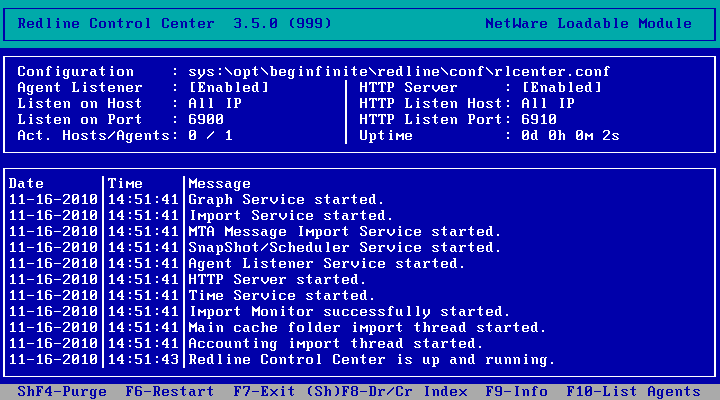Viewport: 720px width, 400px height.
Task: Select the Import Service started log row
Action: 201,216
